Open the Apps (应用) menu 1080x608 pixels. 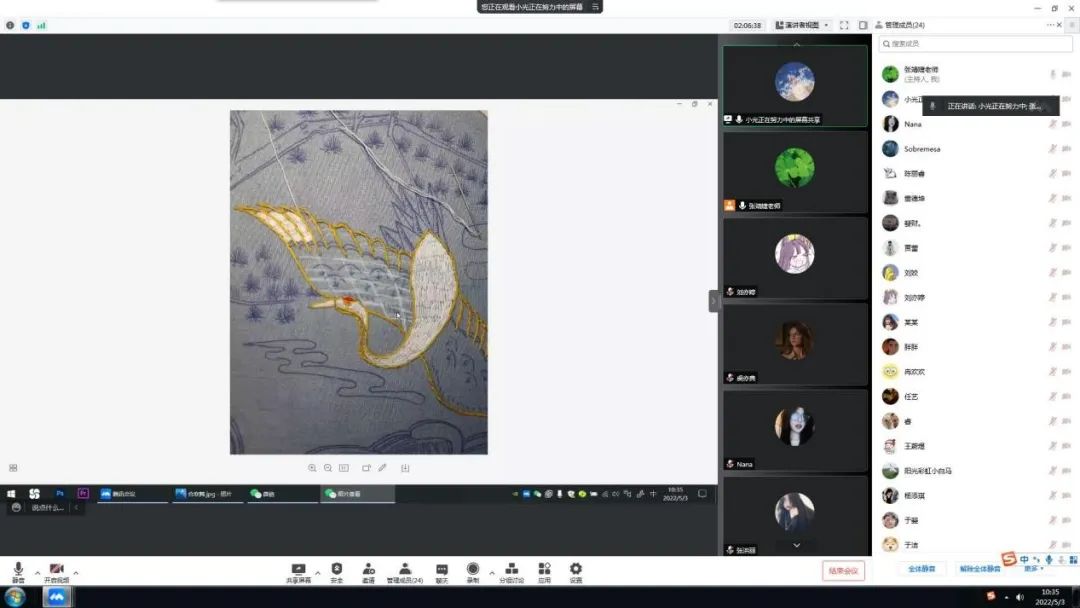(544, 572)
